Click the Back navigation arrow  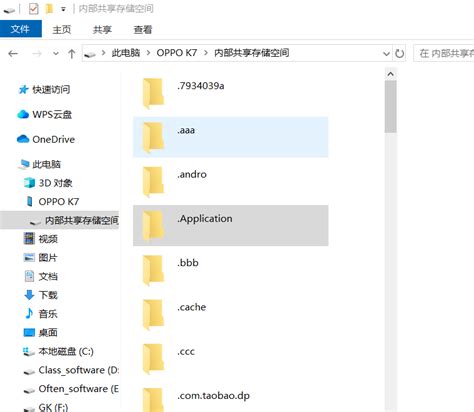[13, 53]
